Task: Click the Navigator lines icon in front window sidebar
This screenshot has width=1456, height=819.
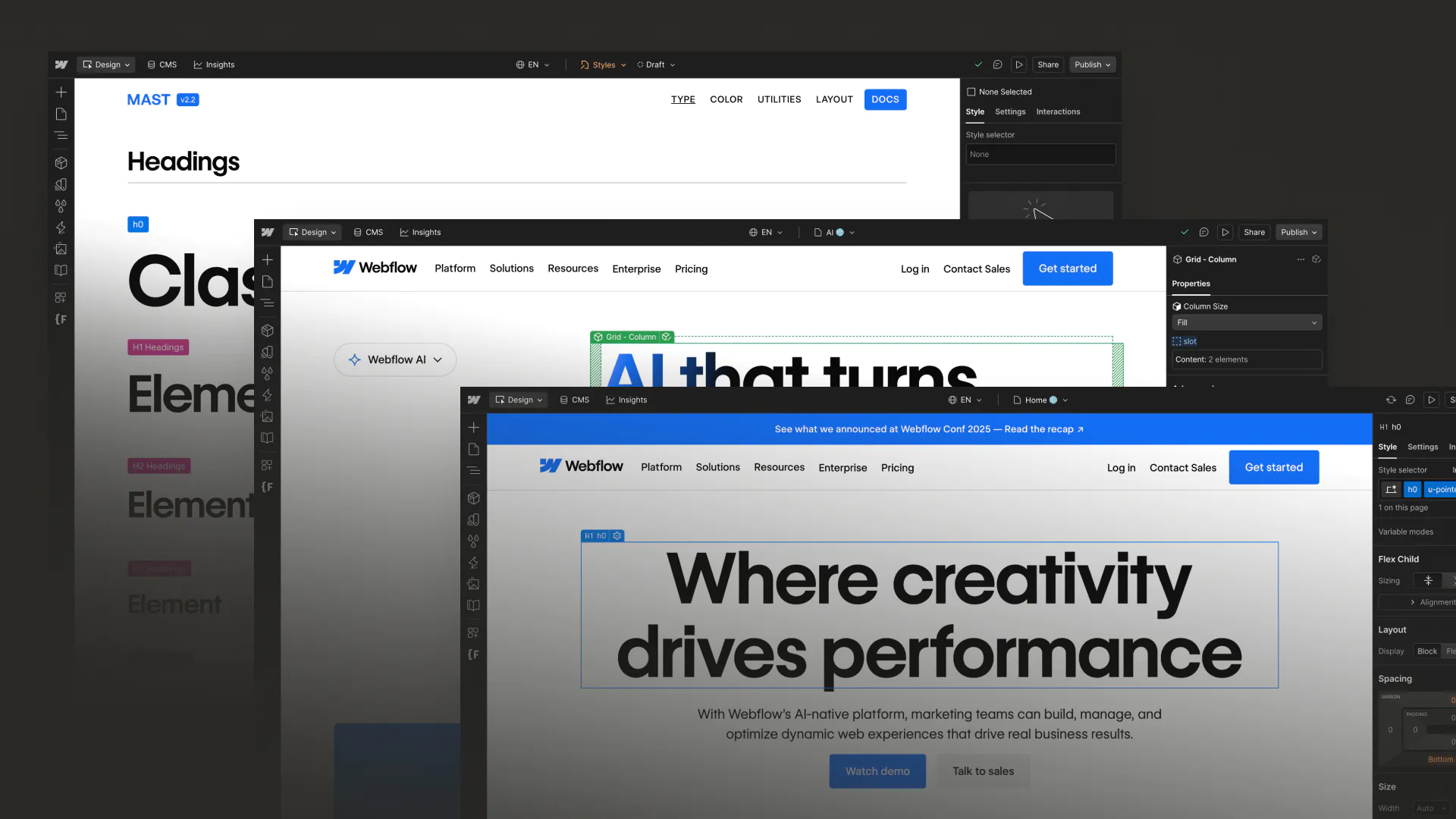Action: click(x=473, y=471)
